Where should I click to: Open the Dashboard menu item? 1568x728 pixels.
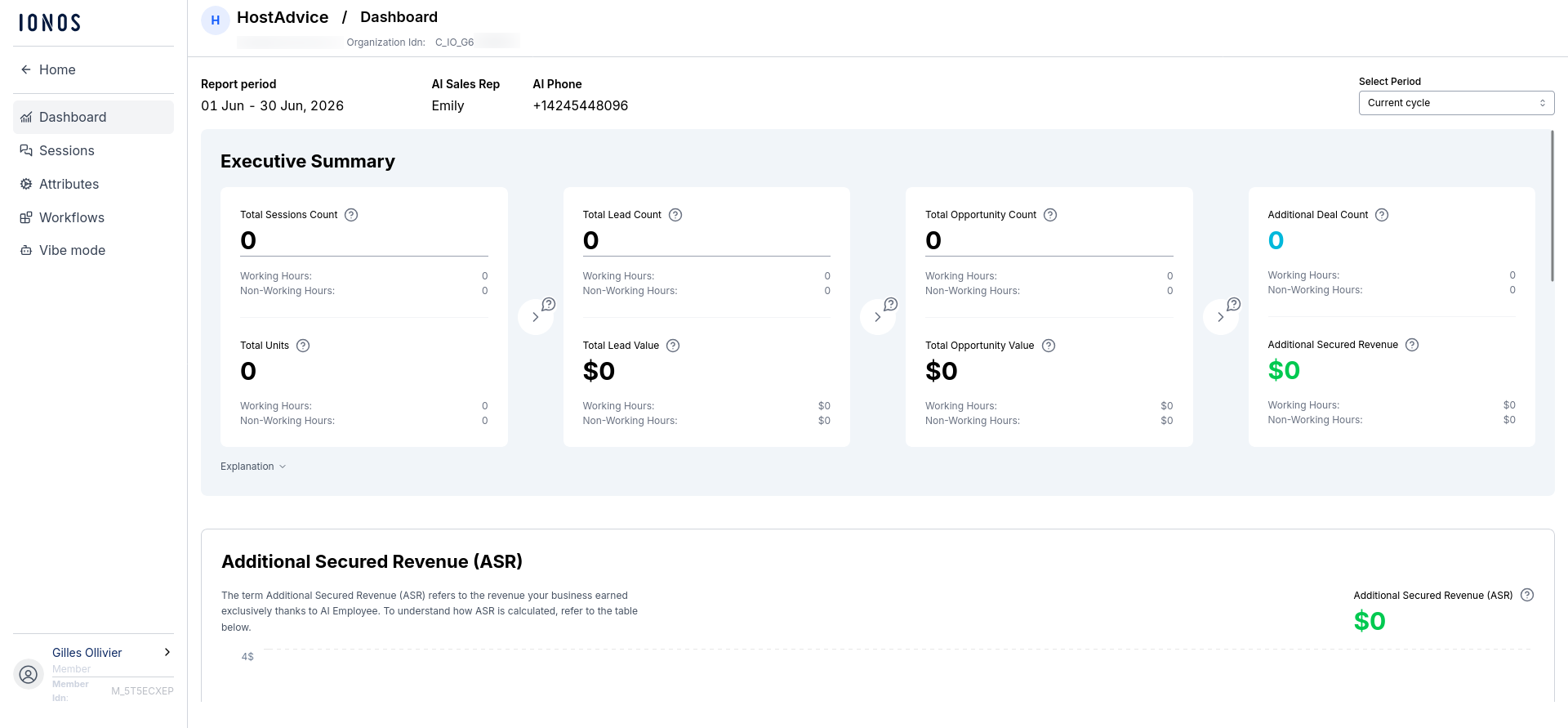pos(93,117)
